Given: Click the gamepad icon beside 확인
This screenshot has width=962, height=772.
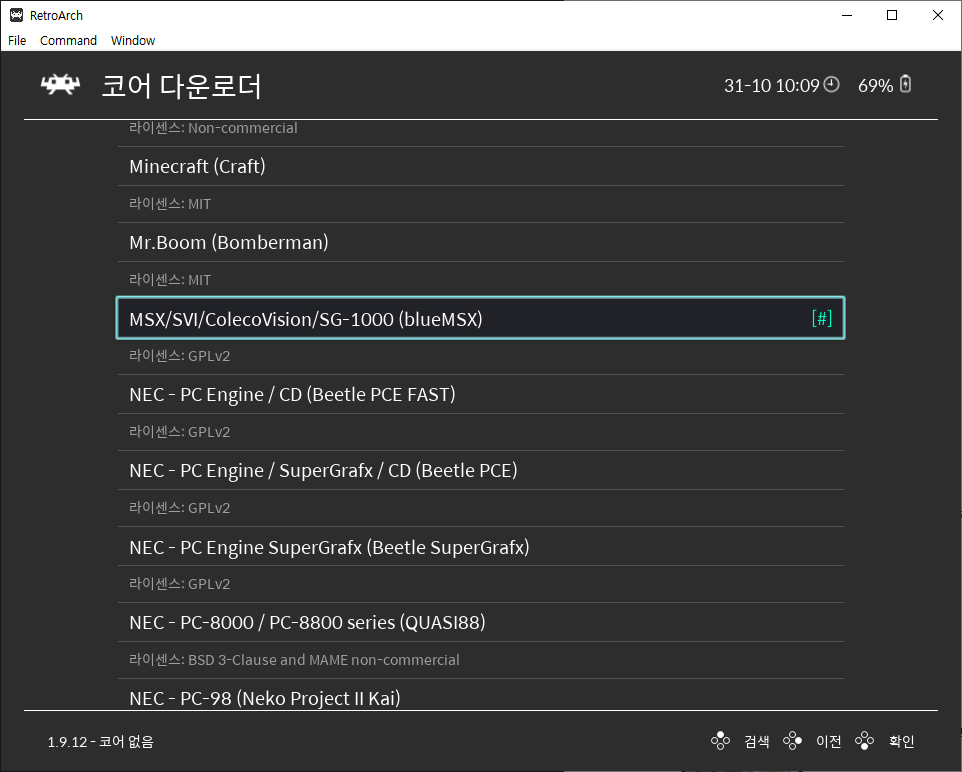Looking at the screenshot, I should pos(864,741).
